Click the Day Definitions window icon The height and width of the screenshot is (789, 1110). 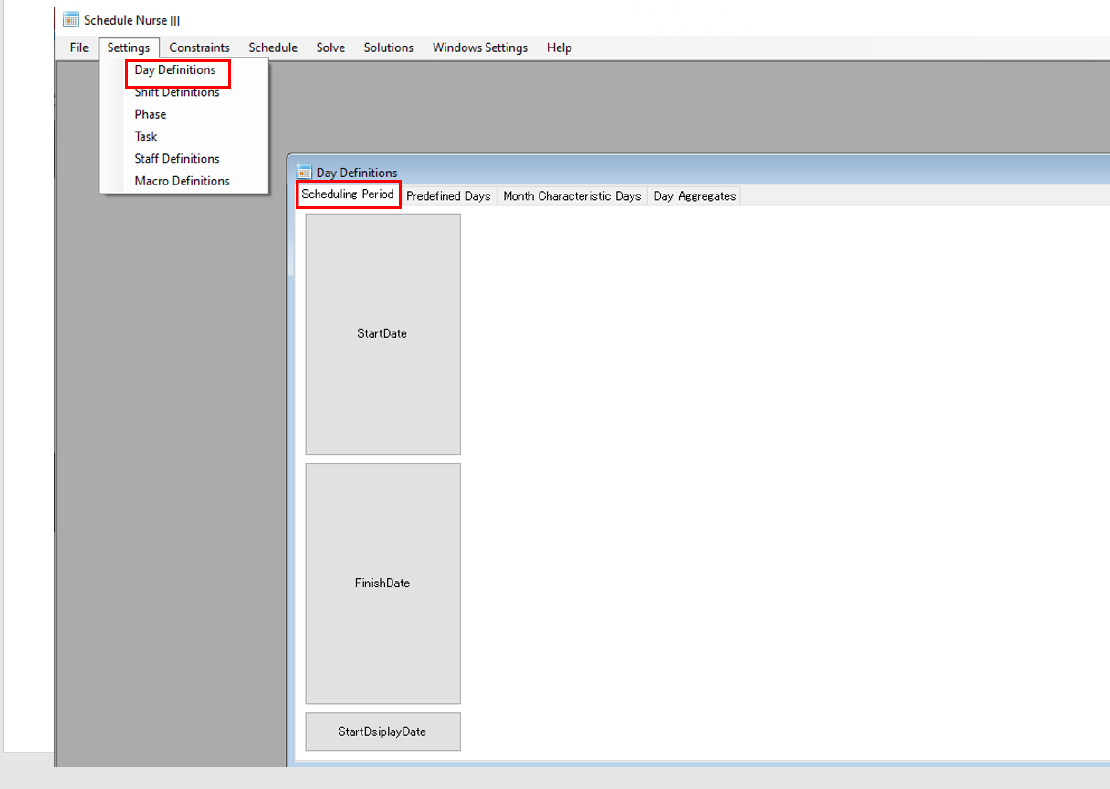(x=304, y=172)
